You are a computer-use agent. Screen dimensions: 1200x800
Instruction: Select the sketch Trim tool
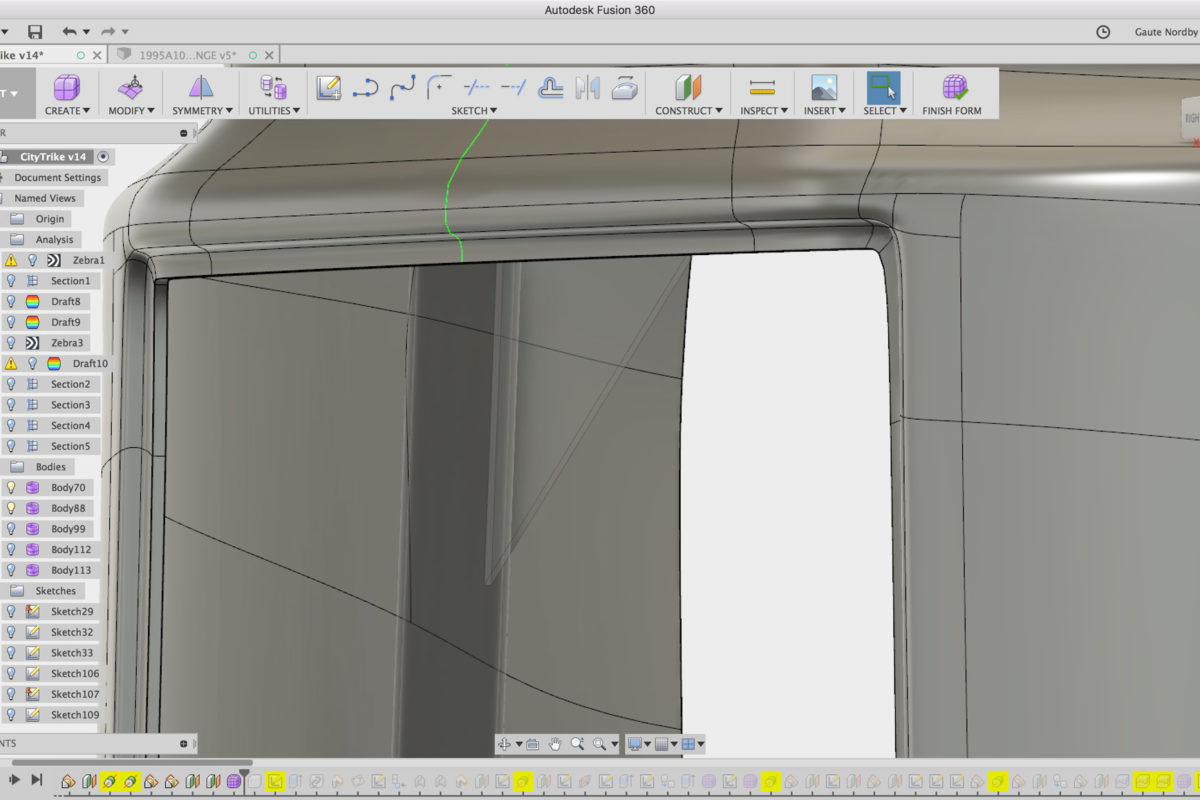476,87
